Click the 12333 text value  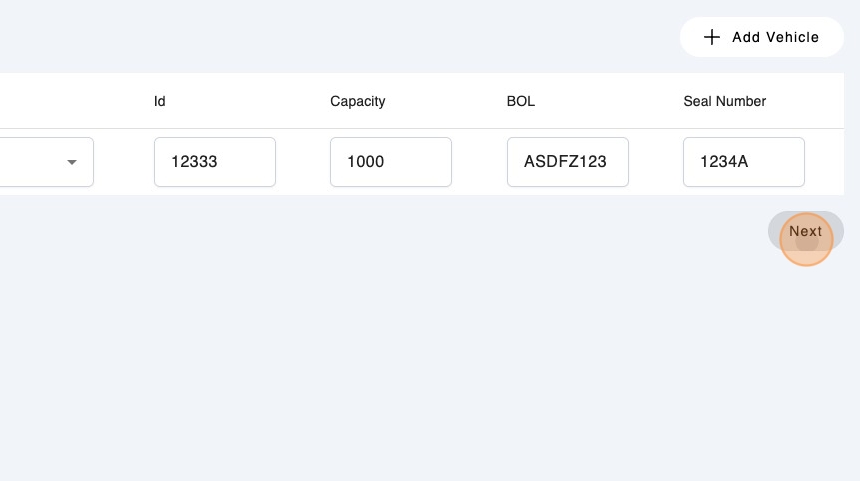tap(194, 162)
